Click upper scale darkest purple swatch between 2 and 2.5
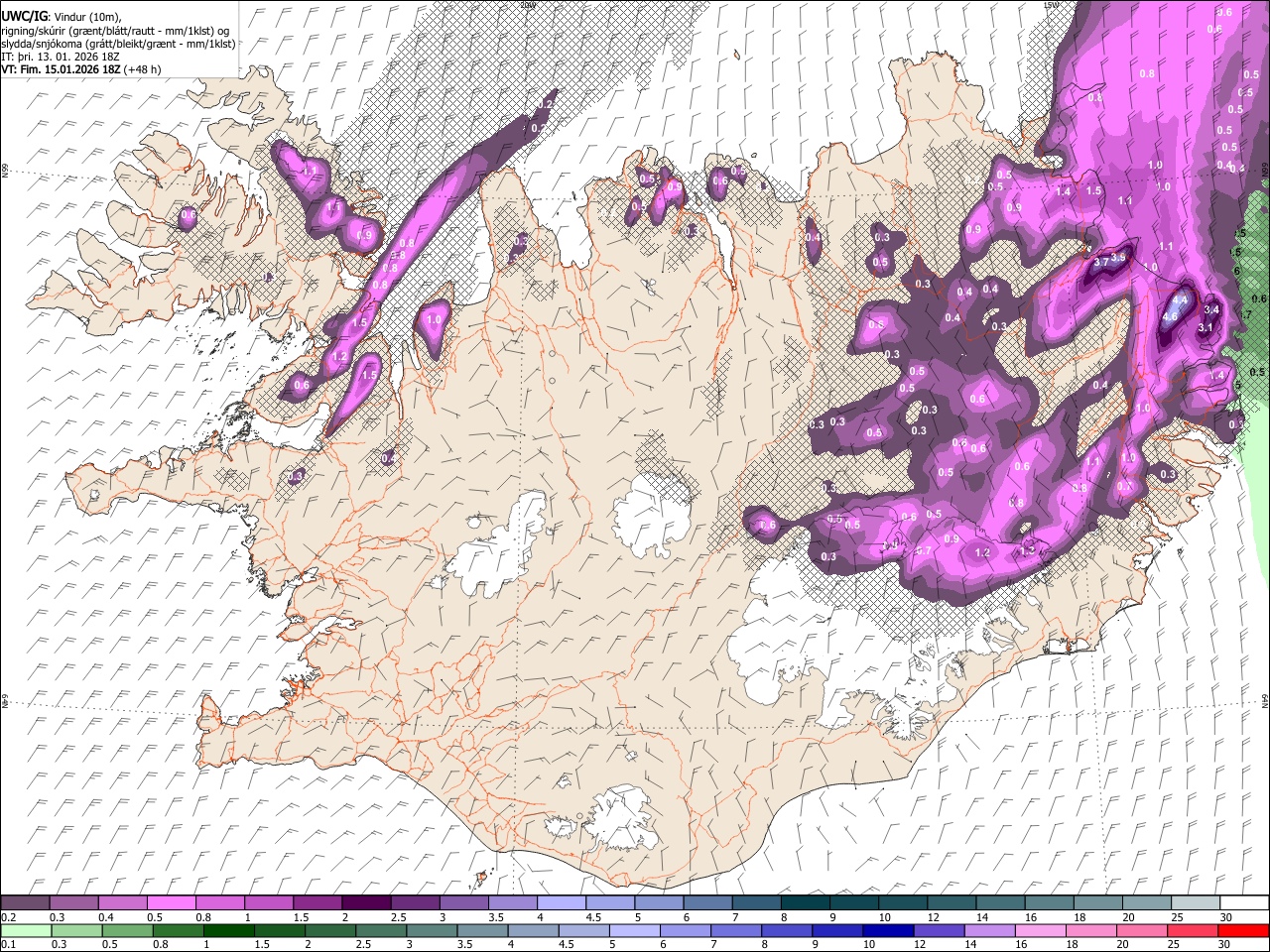Viewport: 1270px width, 952px height. pyautogui.click(x=365, y=903)
